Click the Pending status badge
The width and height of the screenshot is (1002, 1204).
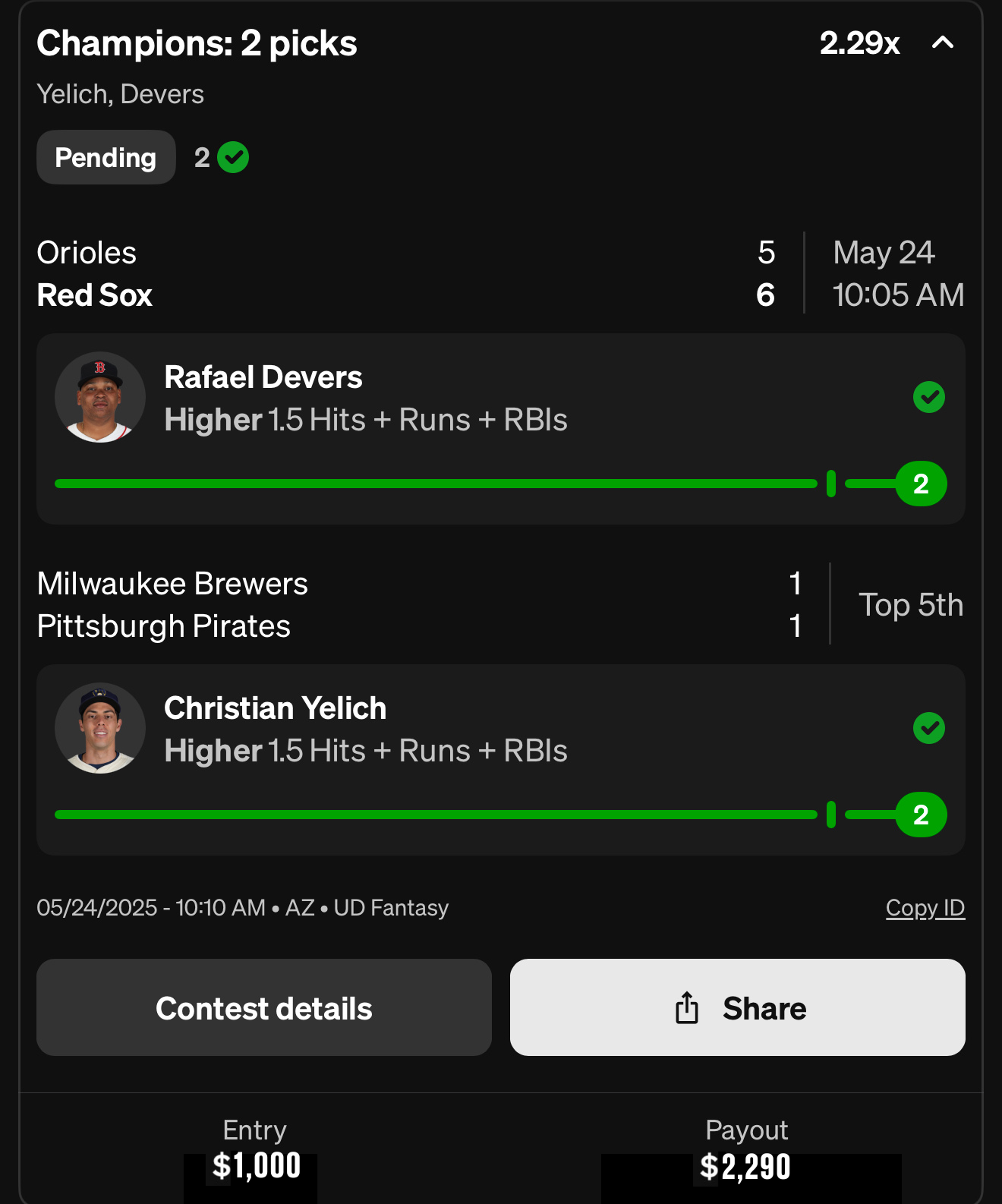tap(106, 157)
